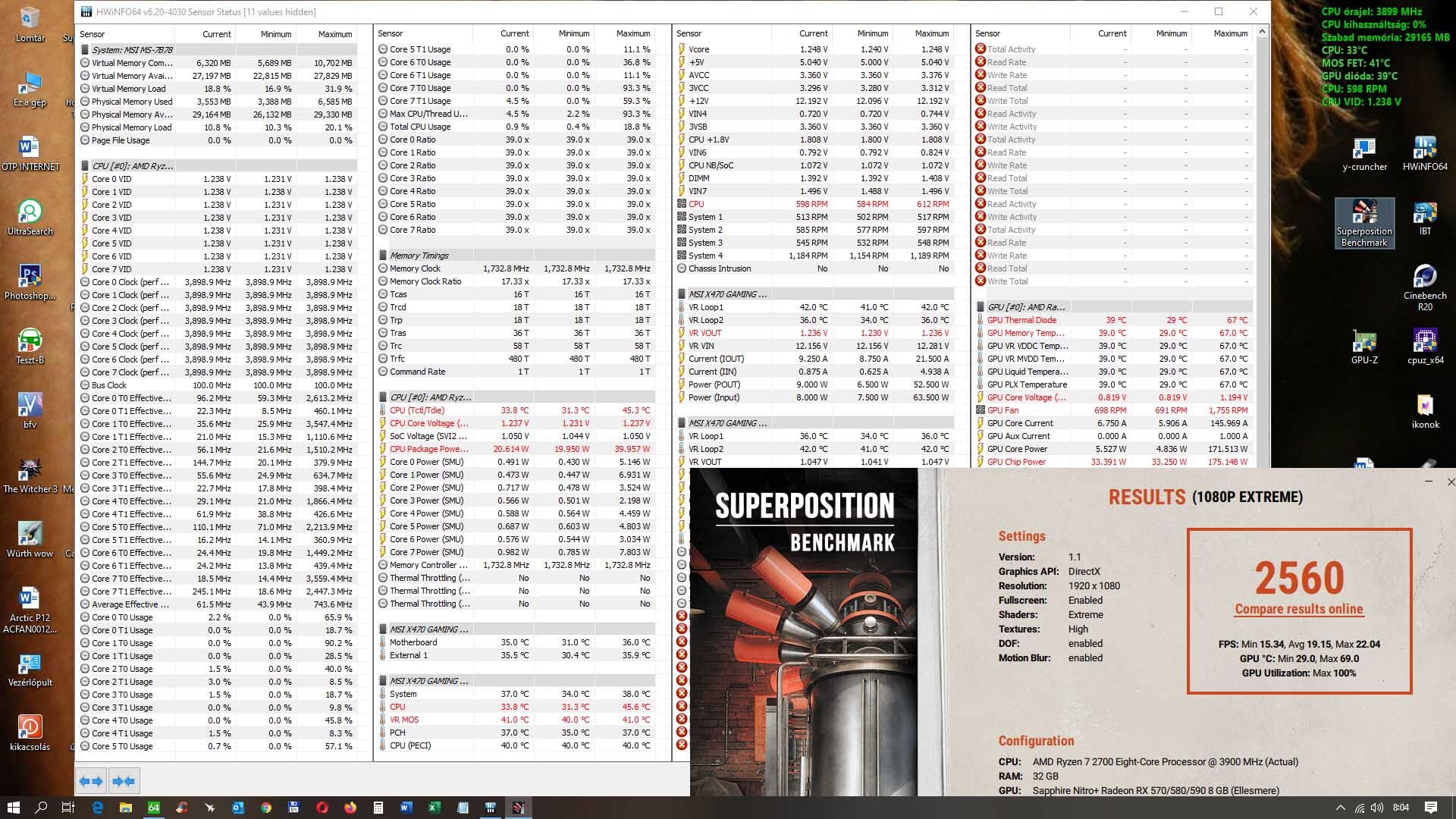Select 'GPU Chip Power' sensor row
1456x819 pixels.
pos(1113,462)
